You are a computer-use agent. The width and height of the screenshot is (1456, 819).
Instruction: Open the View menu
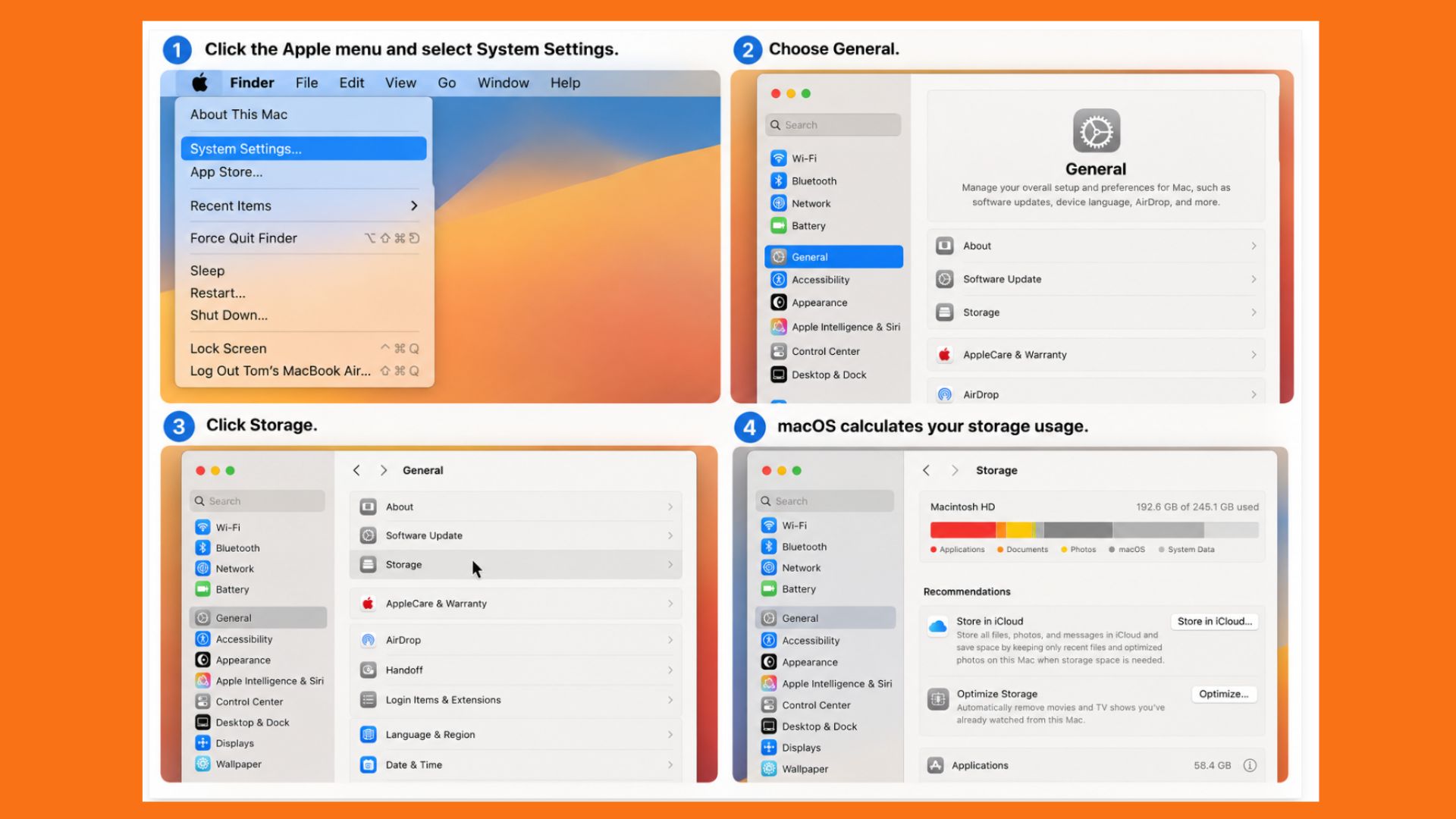[x=400, y=83]
